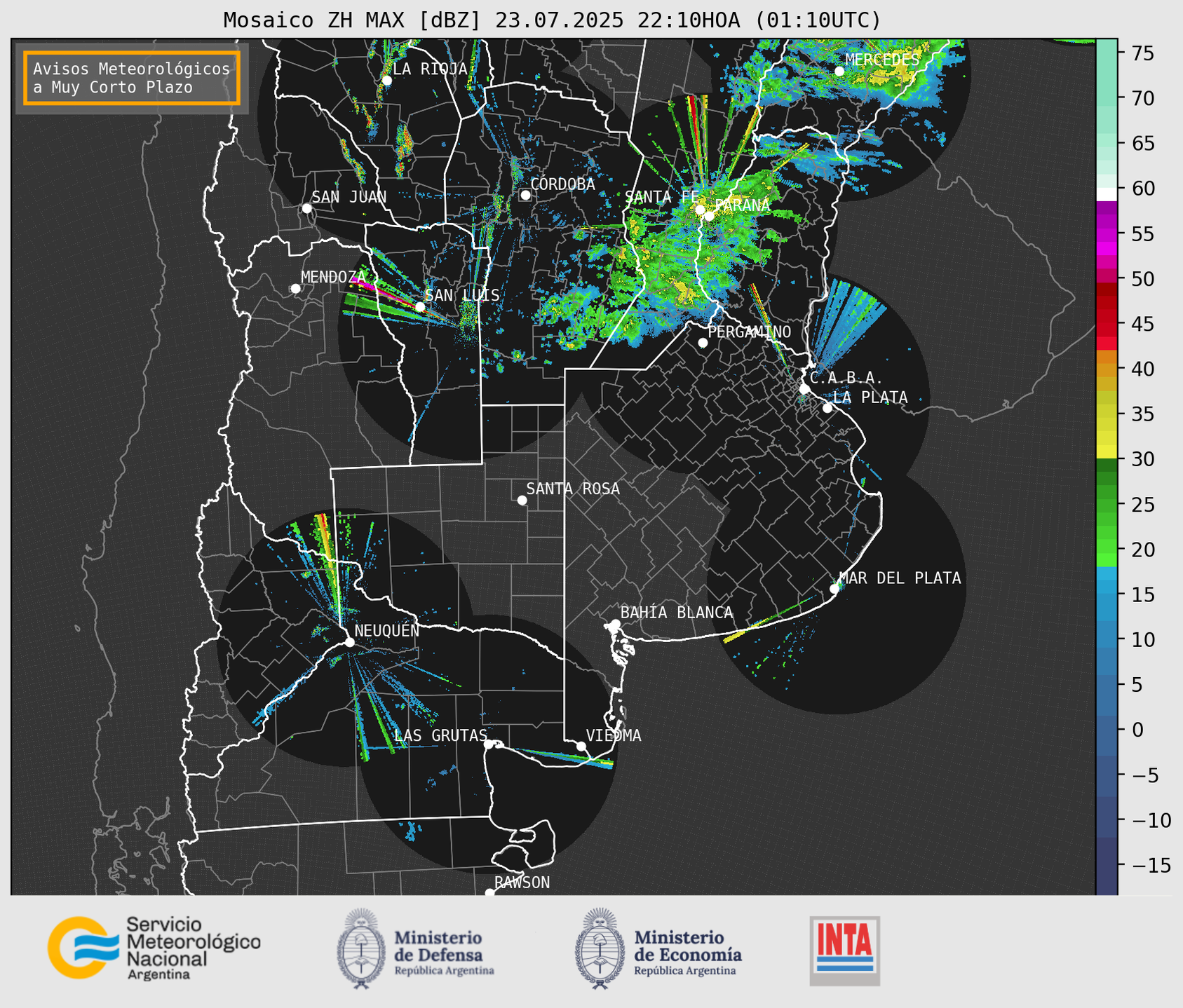Click the MENDOZA city marker dot
This screenshot has height=1008, width=1183.
point(295,289)
